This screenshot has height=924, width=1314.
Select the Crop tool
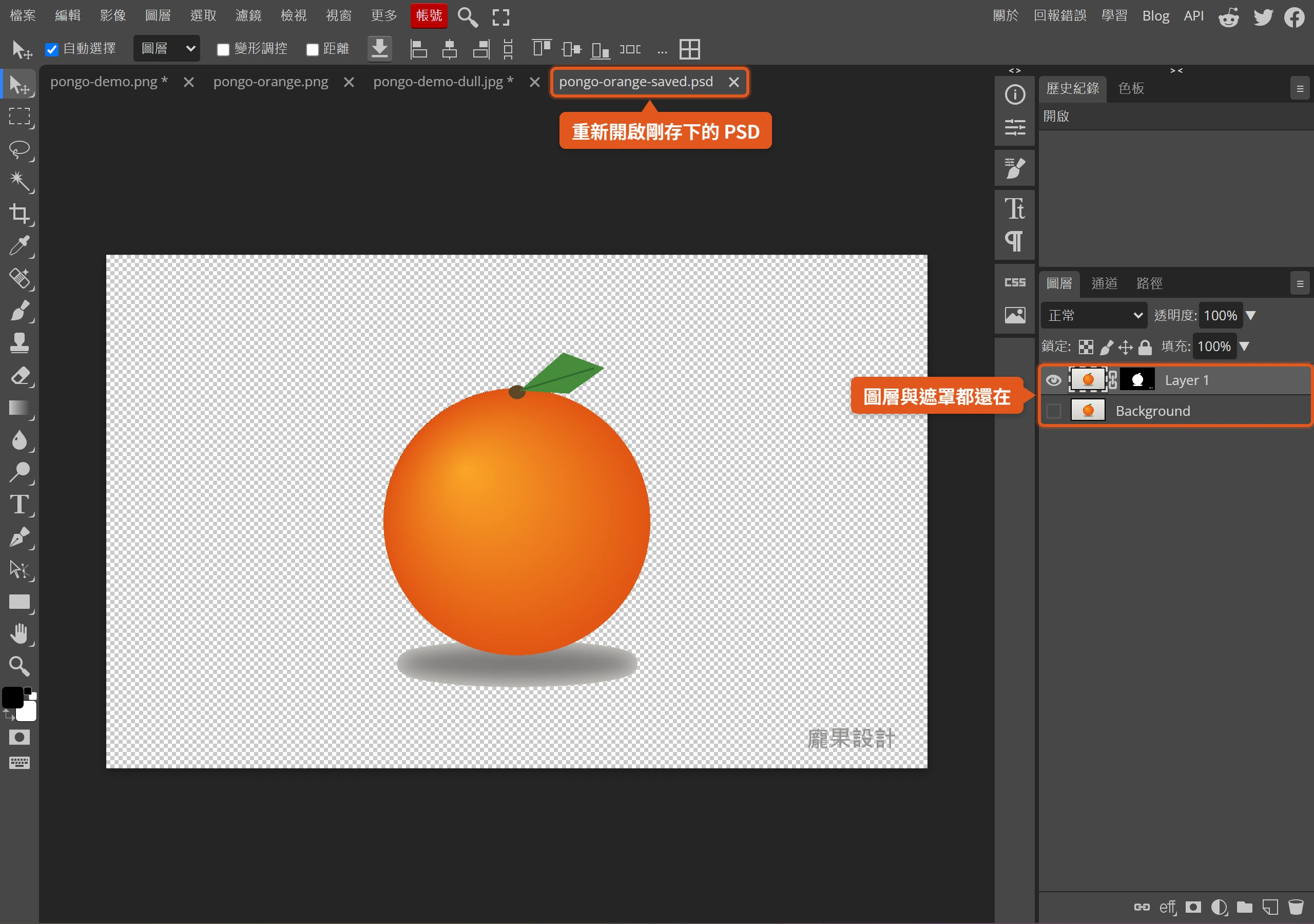pos(20,214)
